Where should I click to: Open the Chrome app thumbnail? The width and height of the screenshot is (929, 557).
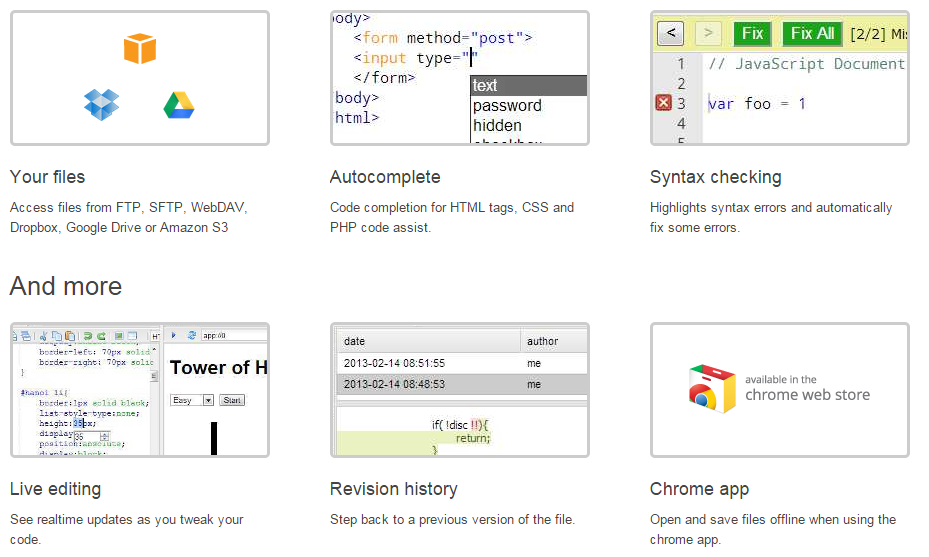(780, 390)
